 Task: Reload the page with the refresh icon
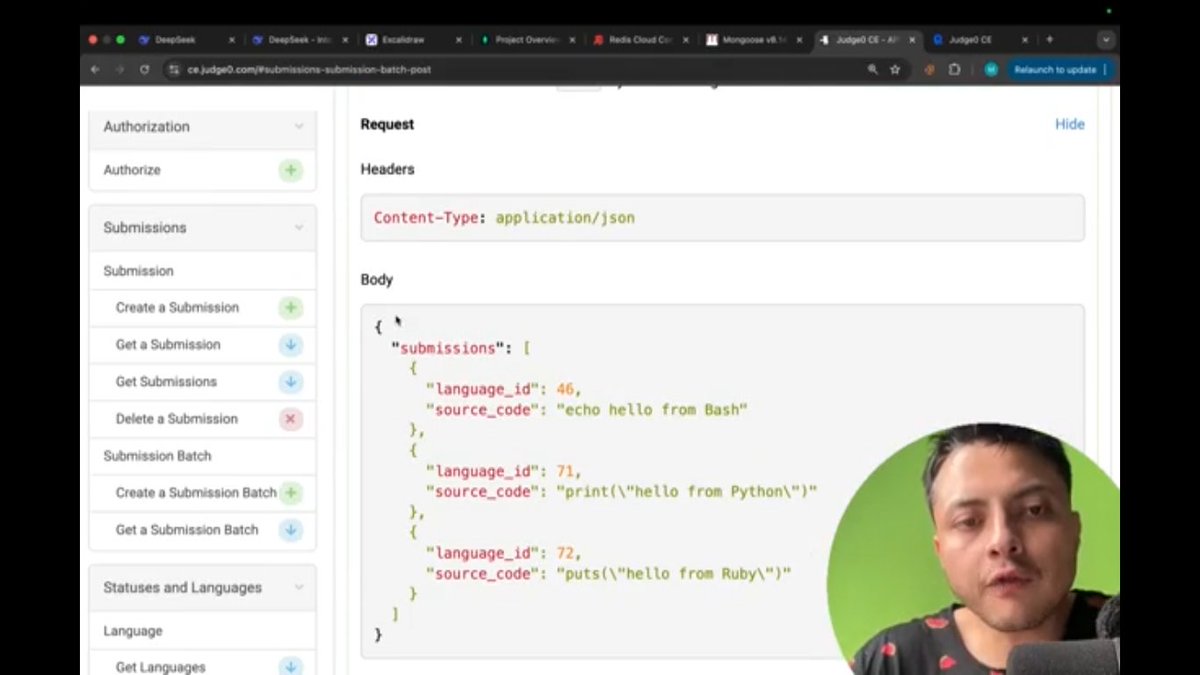[145, 70]
